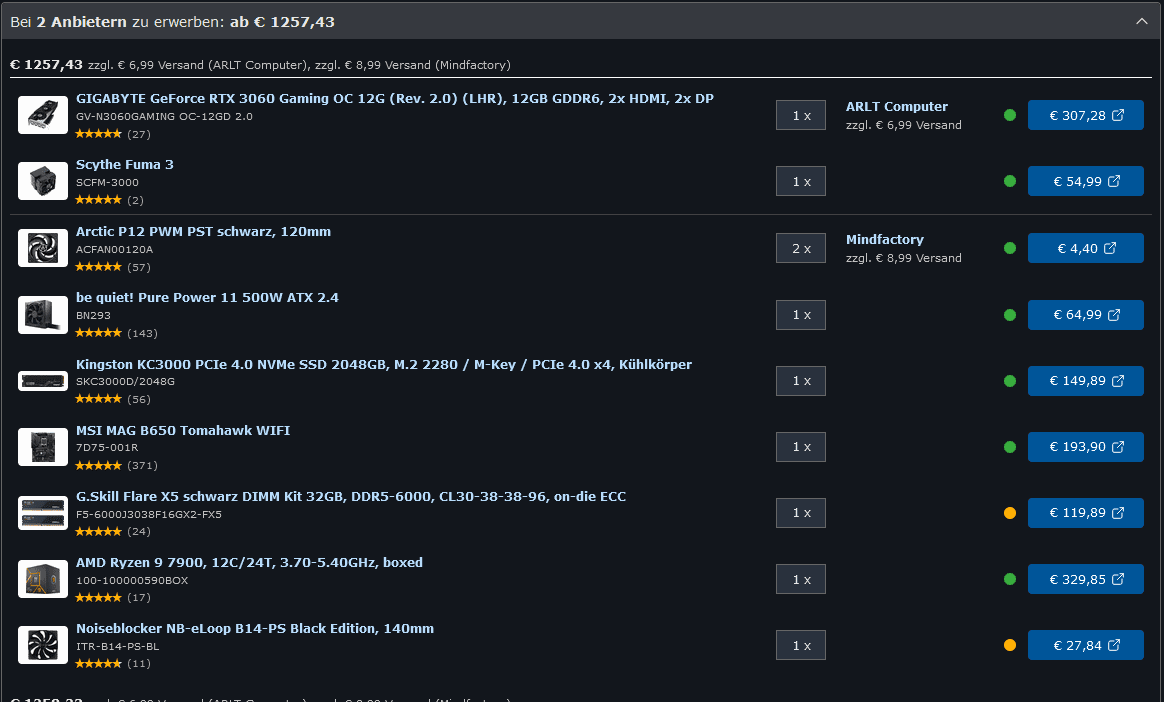The image size is (1164, 702).
Task: Click the GIGABYTE graphics card thumbnail
Action: (43, 115)
